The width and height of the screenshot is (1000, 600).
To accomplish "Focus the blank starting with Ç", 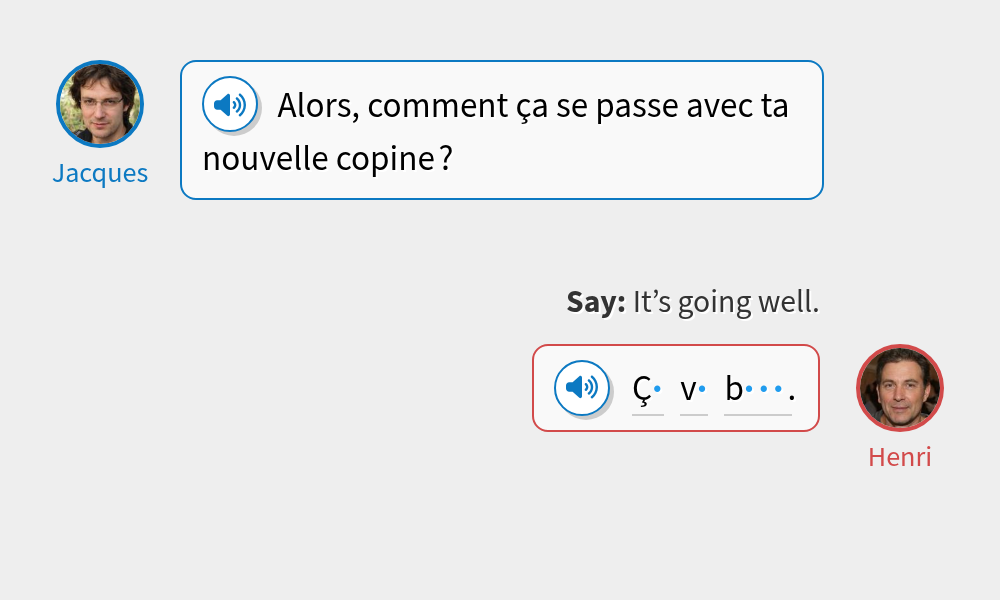I will 647,390.
